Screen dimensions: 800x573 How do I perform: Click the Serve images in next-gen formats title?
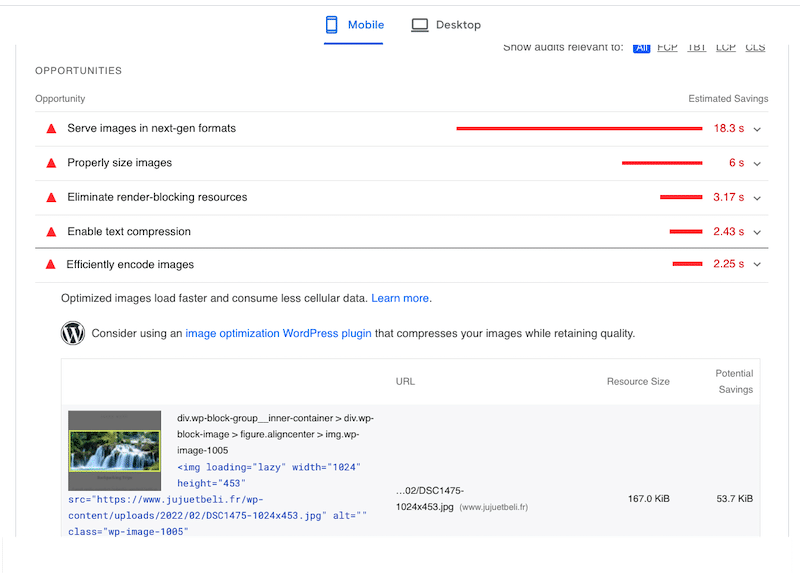152,129
